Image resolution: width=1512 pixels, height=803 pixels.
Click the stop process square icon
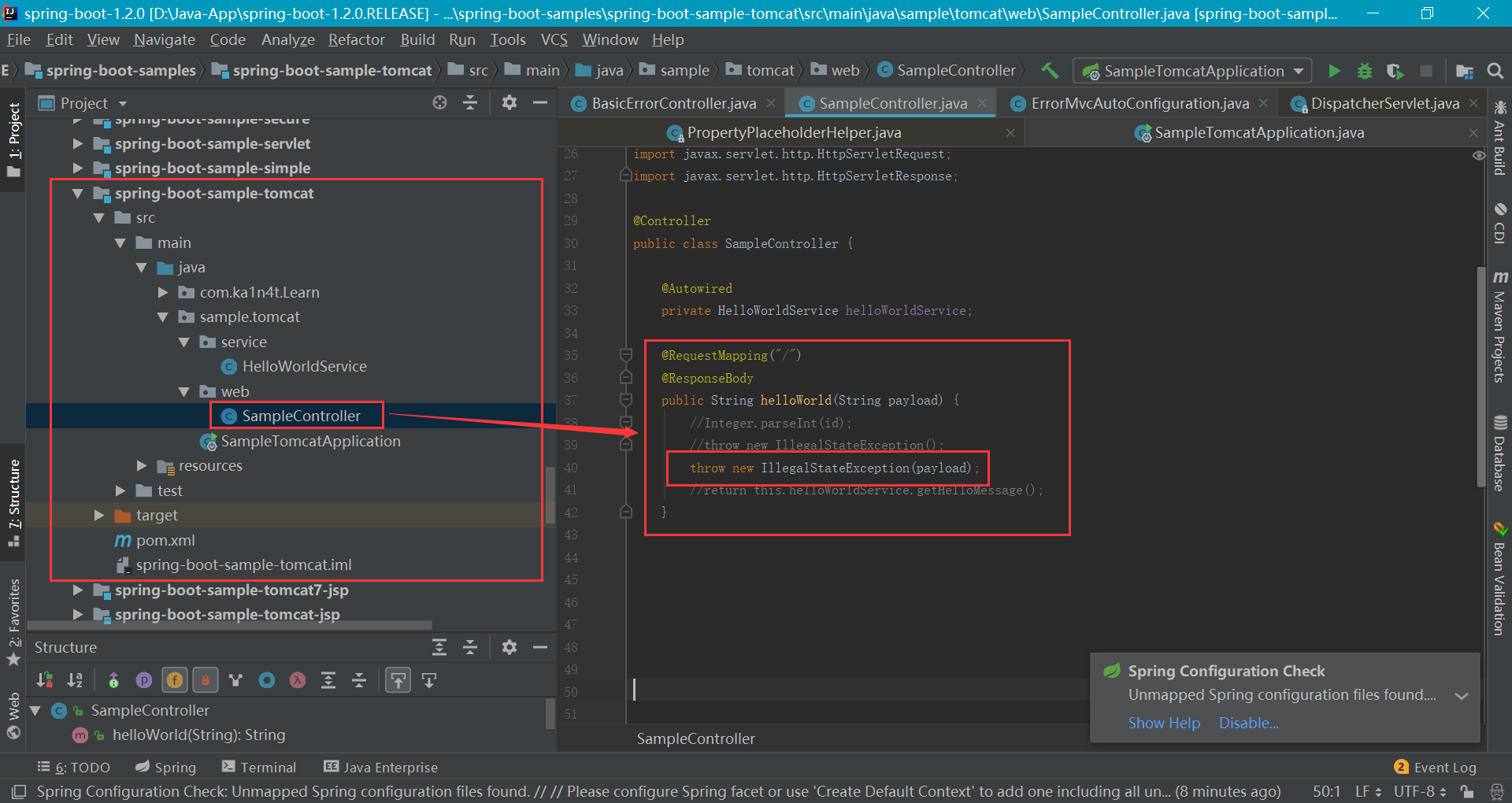(1425, 71)
